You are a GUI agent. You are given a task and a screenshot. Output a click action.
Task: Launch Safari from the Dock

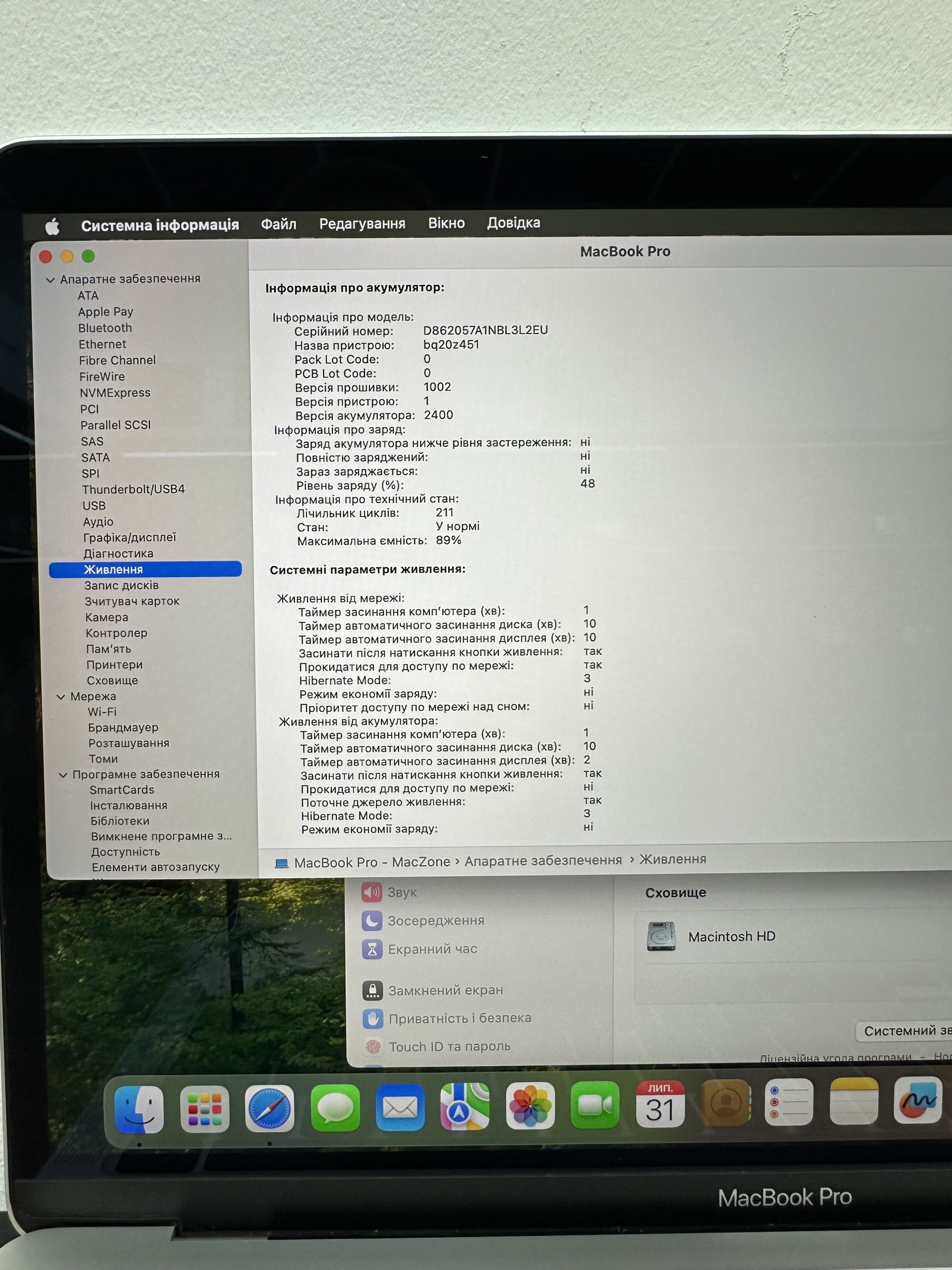coord(269,1108)
